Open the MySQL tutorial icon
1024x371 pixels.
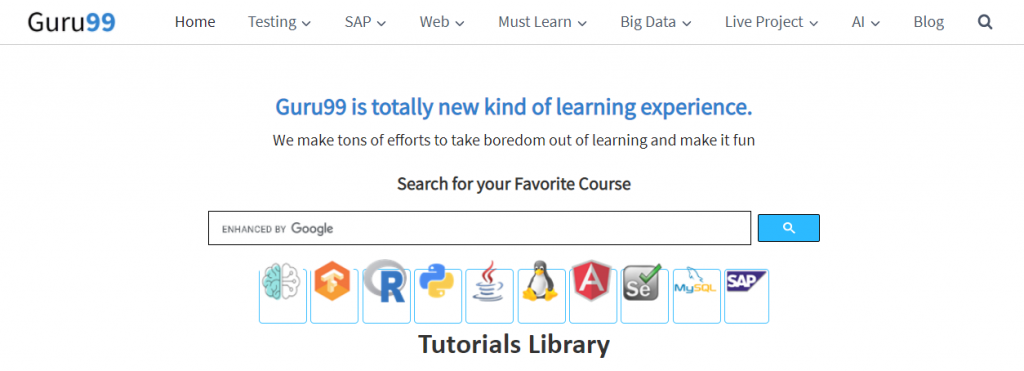pyautogui.click(x=697, y=296)
